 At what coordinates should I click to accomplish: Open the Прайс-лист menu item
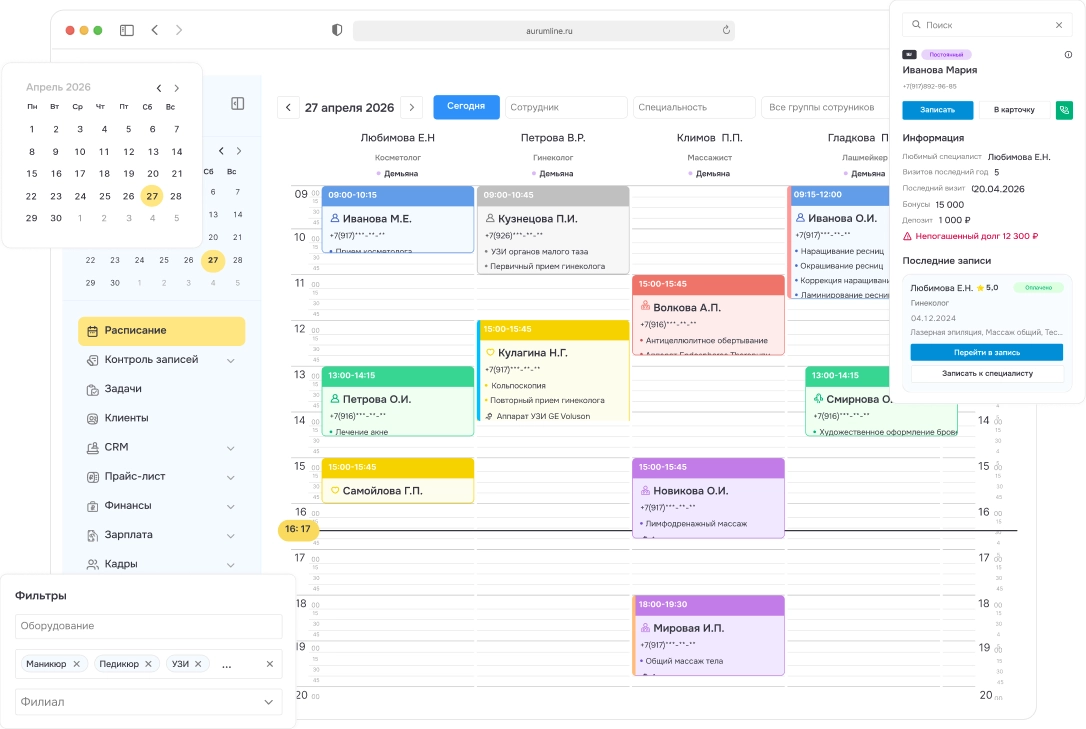135,477
